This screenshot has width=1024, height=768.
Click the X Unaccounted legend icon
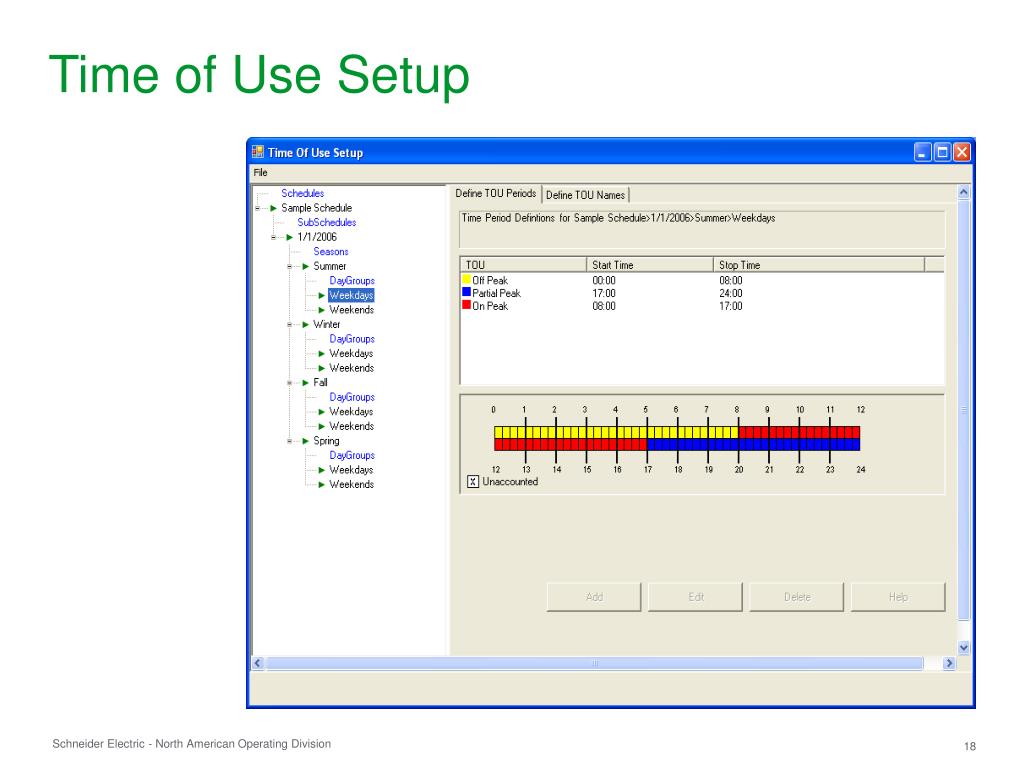[471, 480]
